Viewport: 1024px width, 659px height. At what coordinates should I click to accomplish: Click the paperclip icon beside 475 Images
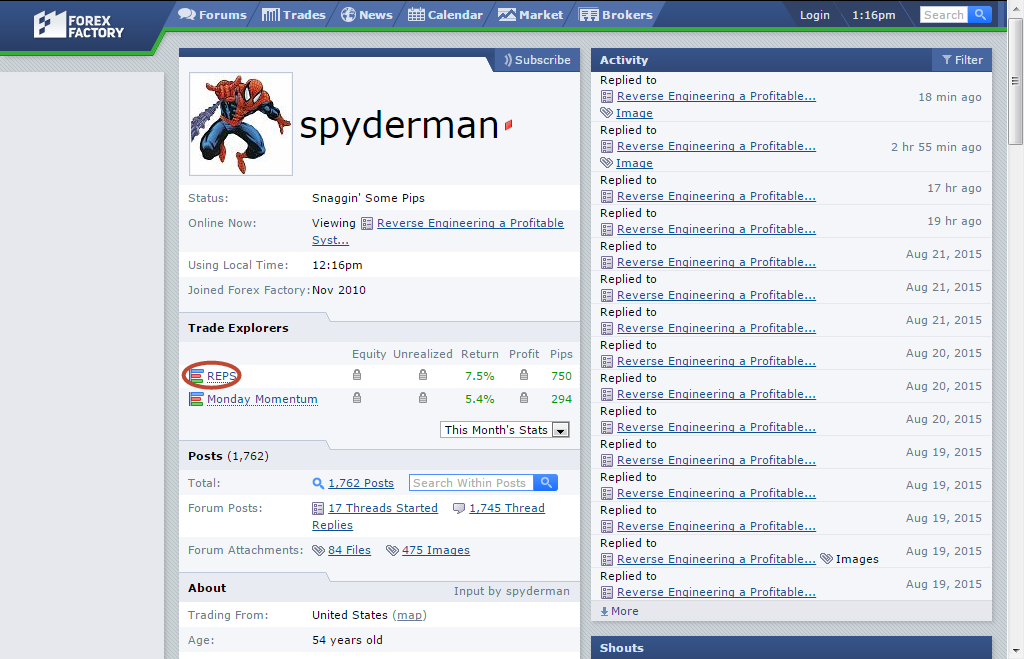pos(392,551)
